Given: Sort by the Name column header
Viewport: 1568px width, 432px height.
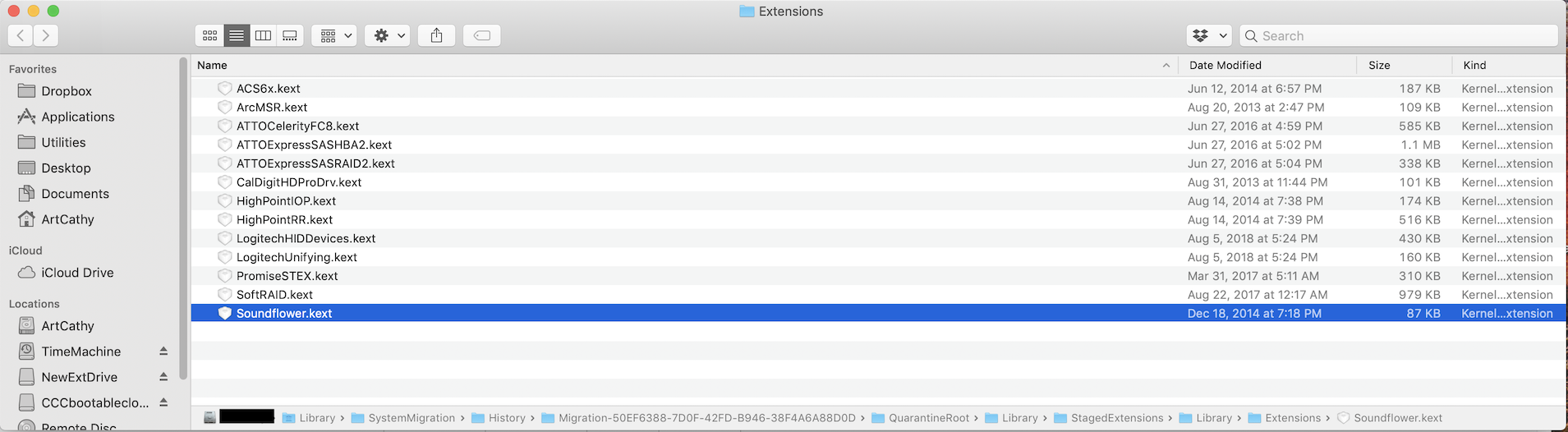Looking at the screenshot, I should [212, 65].
